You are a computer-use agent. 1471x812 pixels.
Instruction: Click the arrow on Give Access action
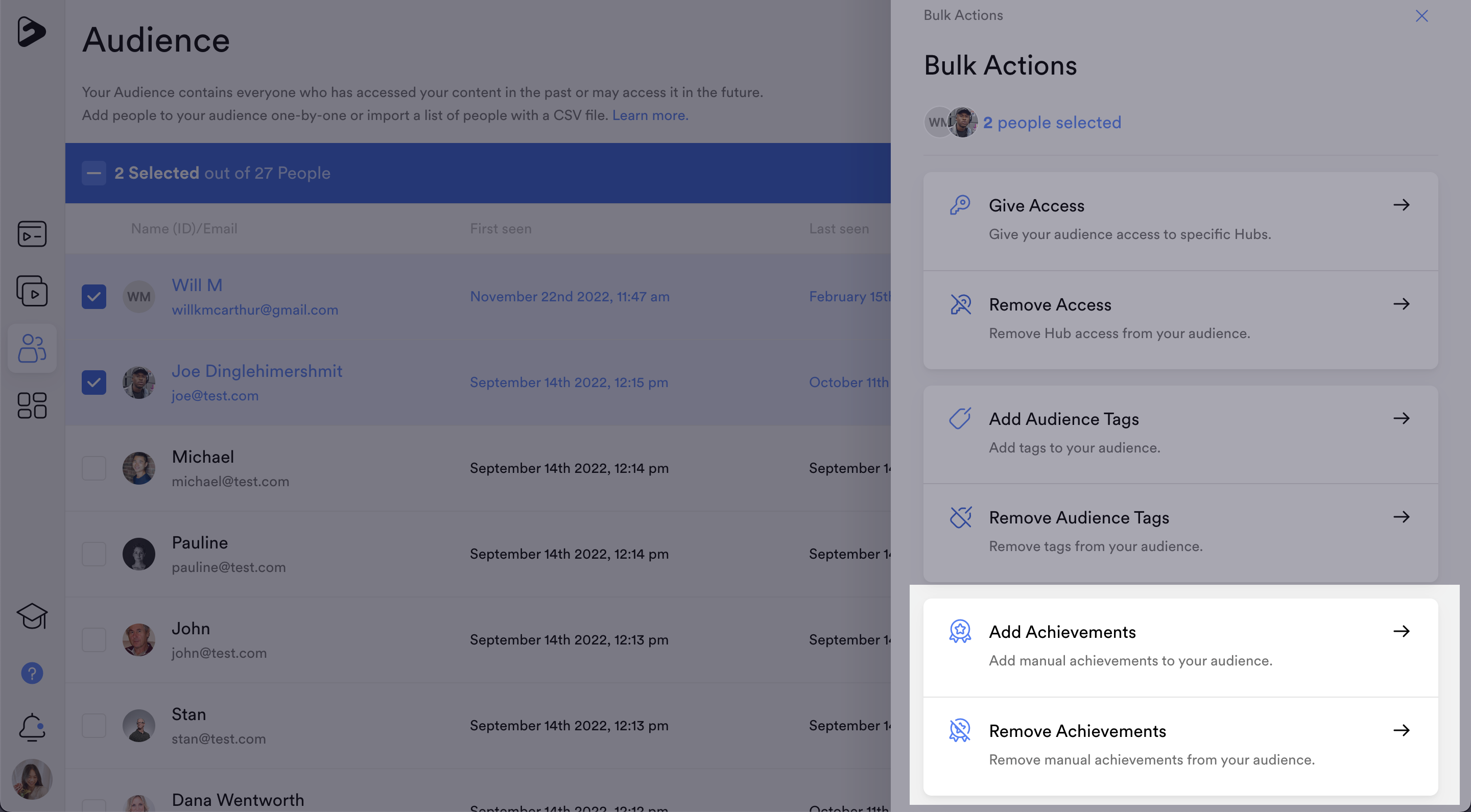(1403, 205)
